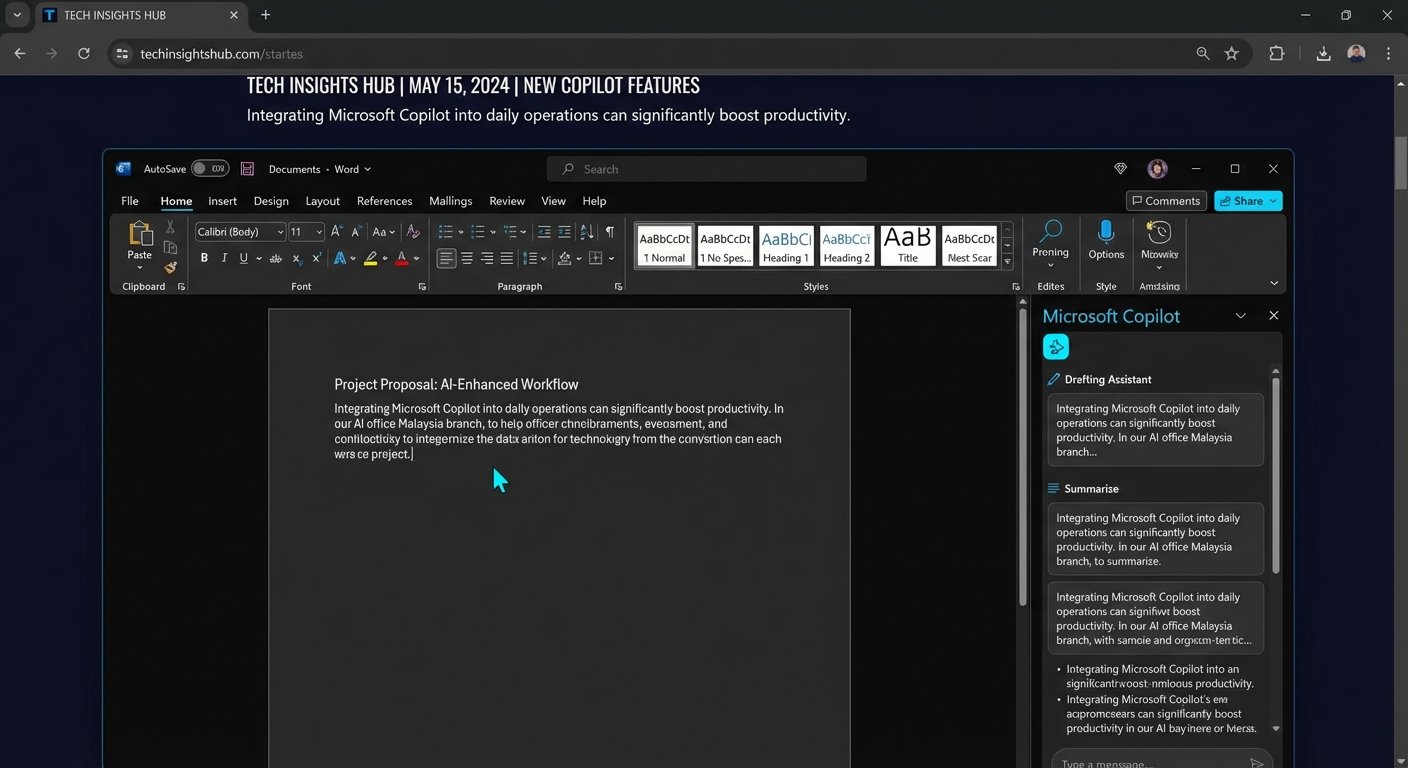Click the Sort icon in the Paragraph group

tap(587, 231)
